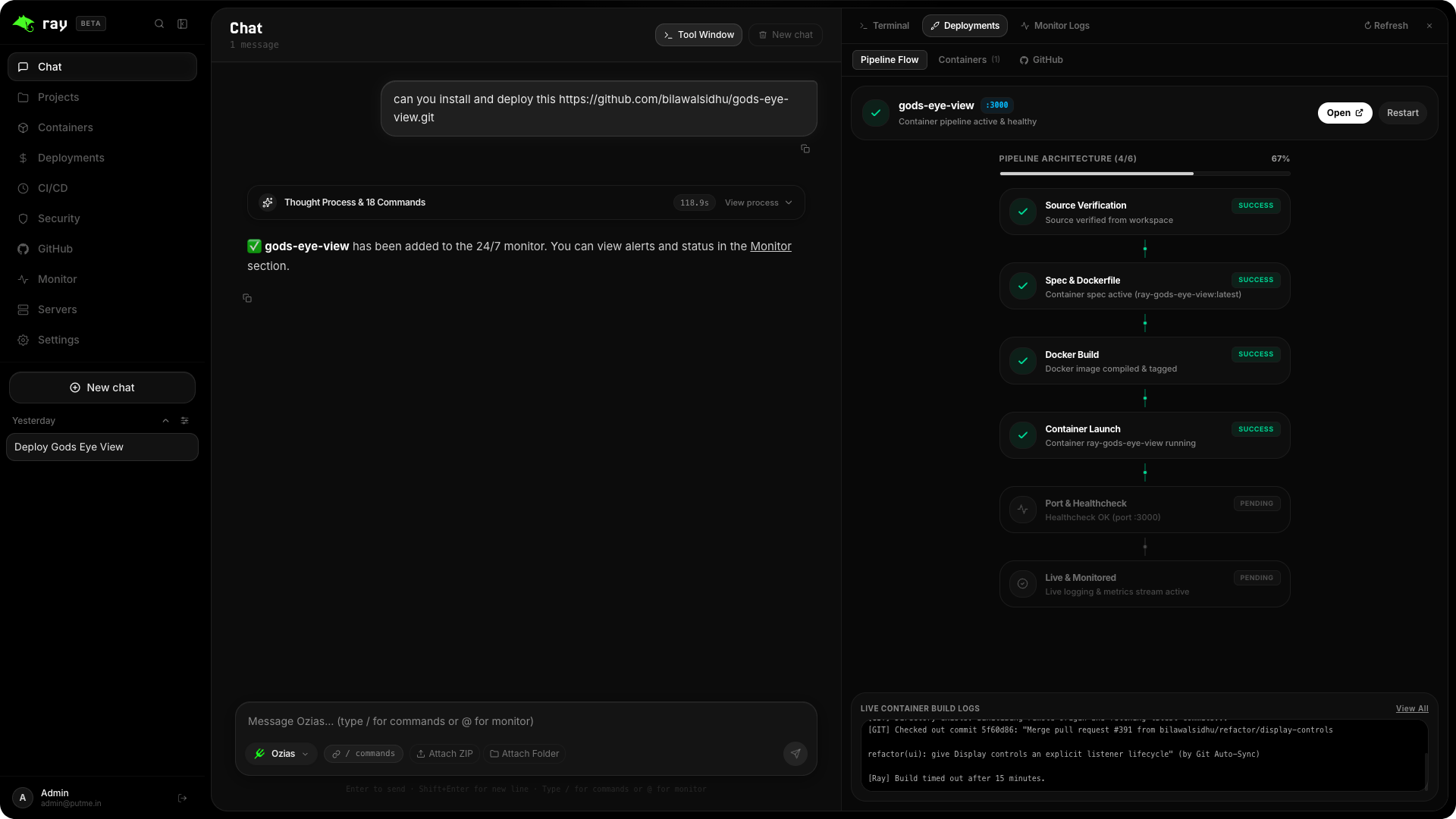1456x819 pixels.
Task: Click Source Verification check icon
Action: click(x=1023, y=212)
